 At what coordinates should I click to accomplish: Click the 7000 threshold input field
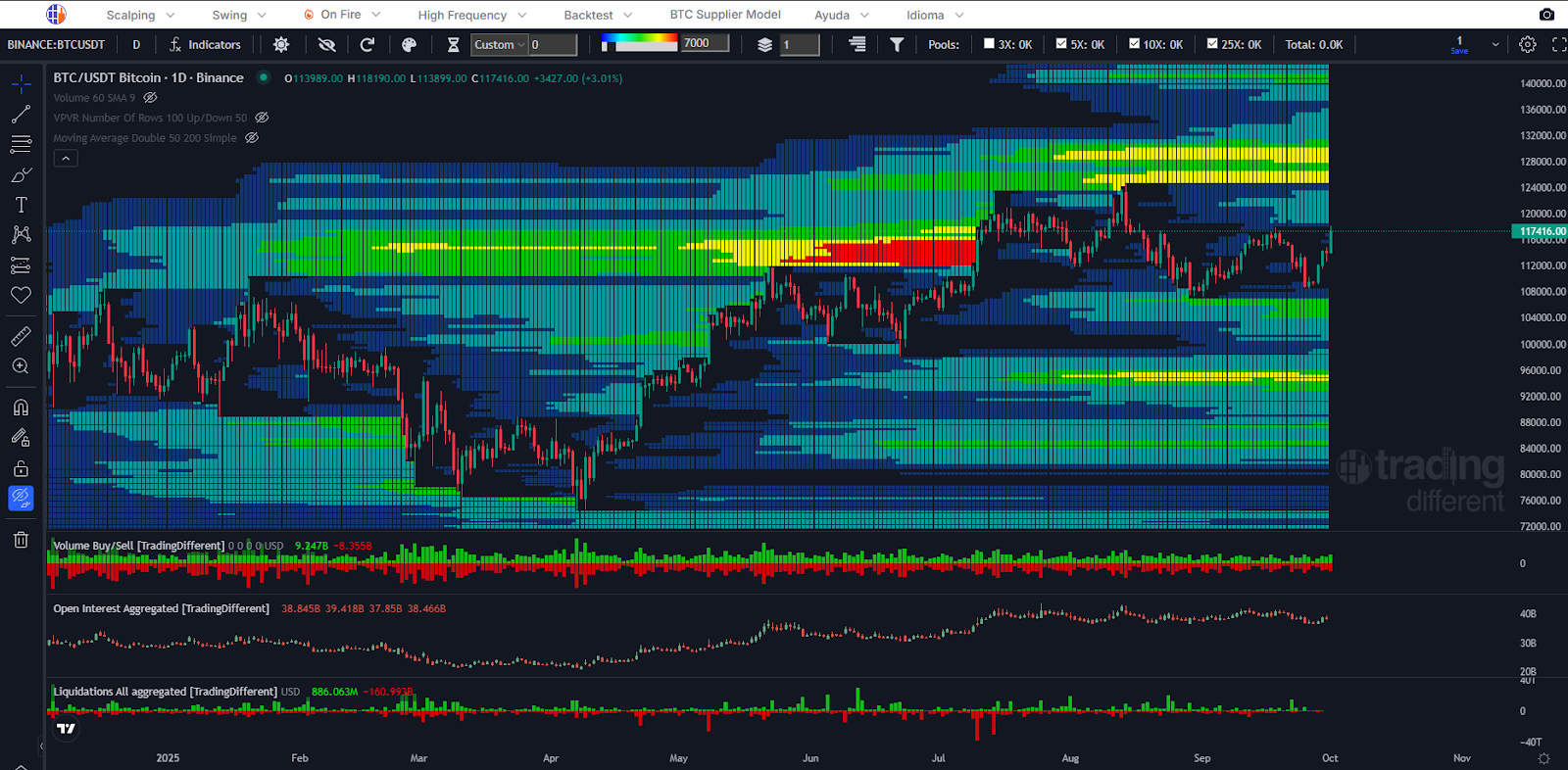pos(705,43)
